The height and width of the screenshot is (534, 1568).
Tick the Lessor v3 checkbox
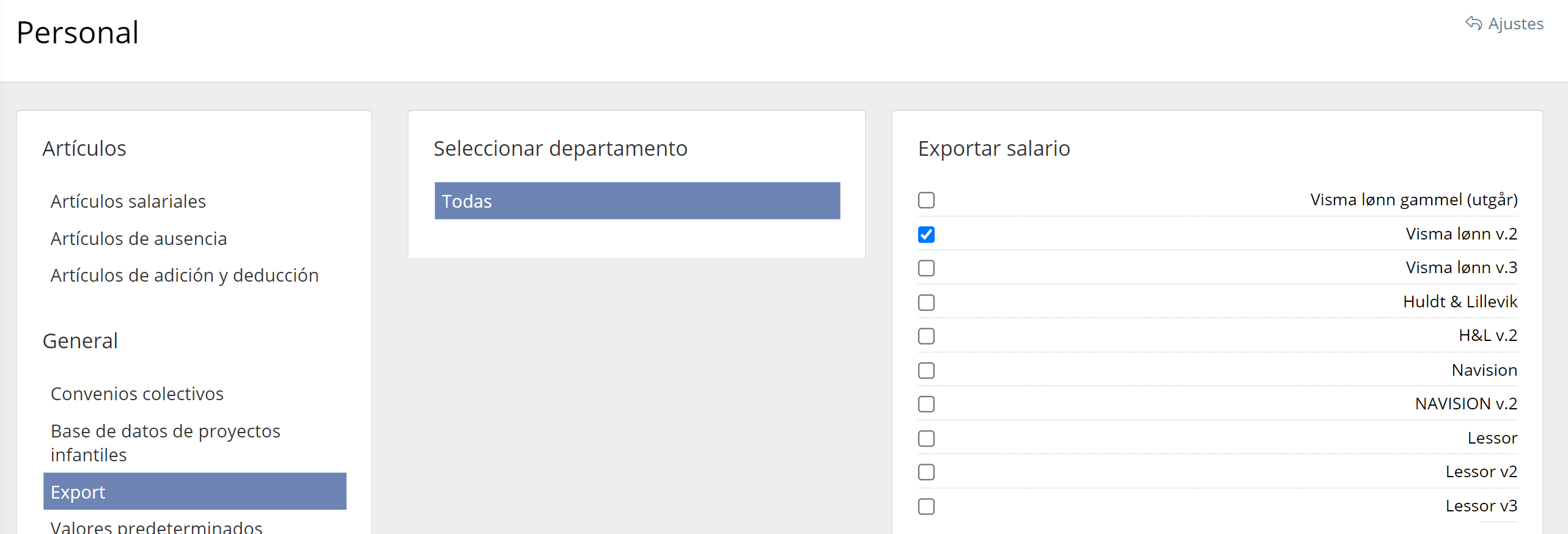coord(926,506)
